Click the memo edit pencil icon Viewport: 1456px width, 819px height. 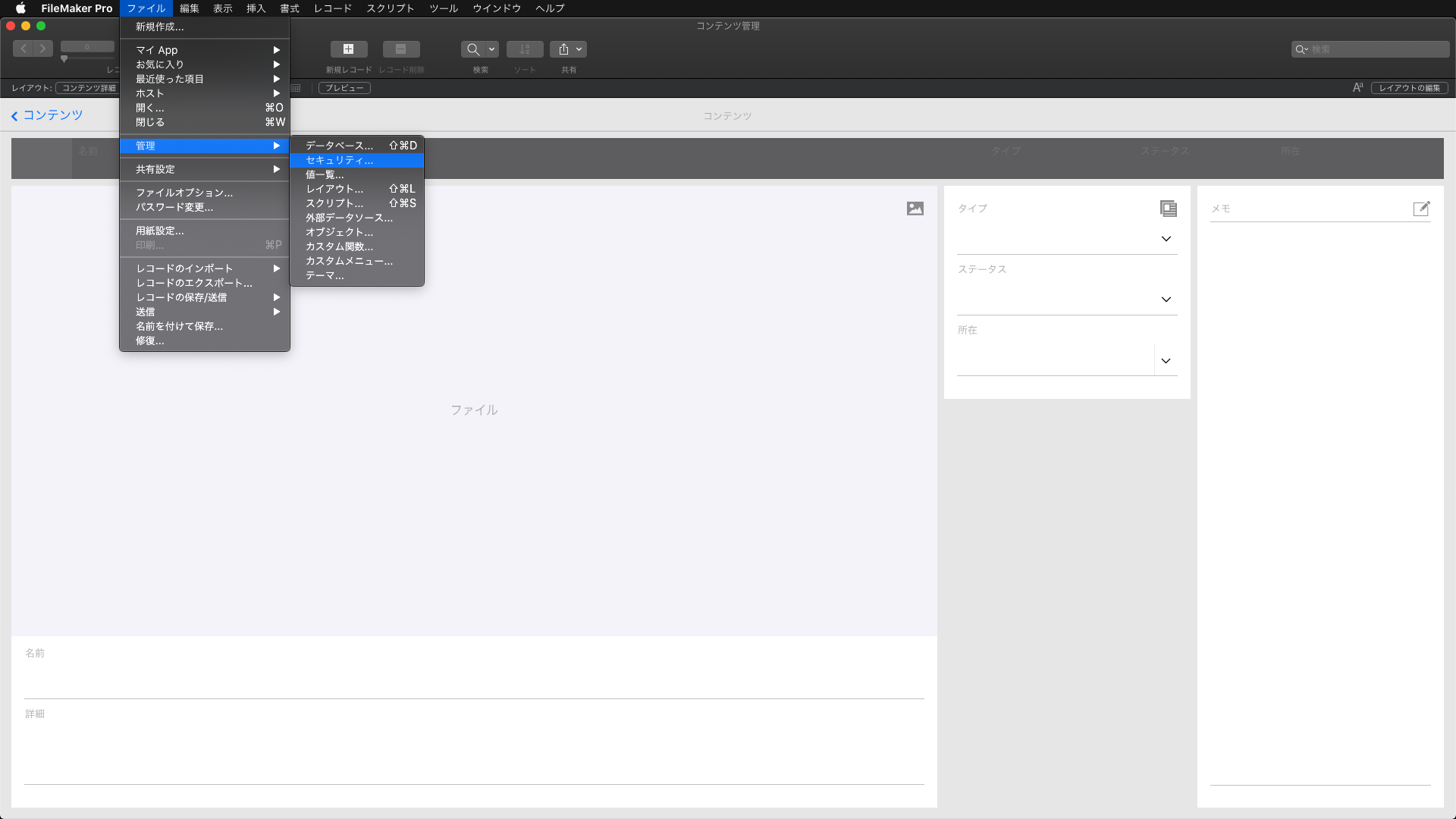[x=1421, y=209]
